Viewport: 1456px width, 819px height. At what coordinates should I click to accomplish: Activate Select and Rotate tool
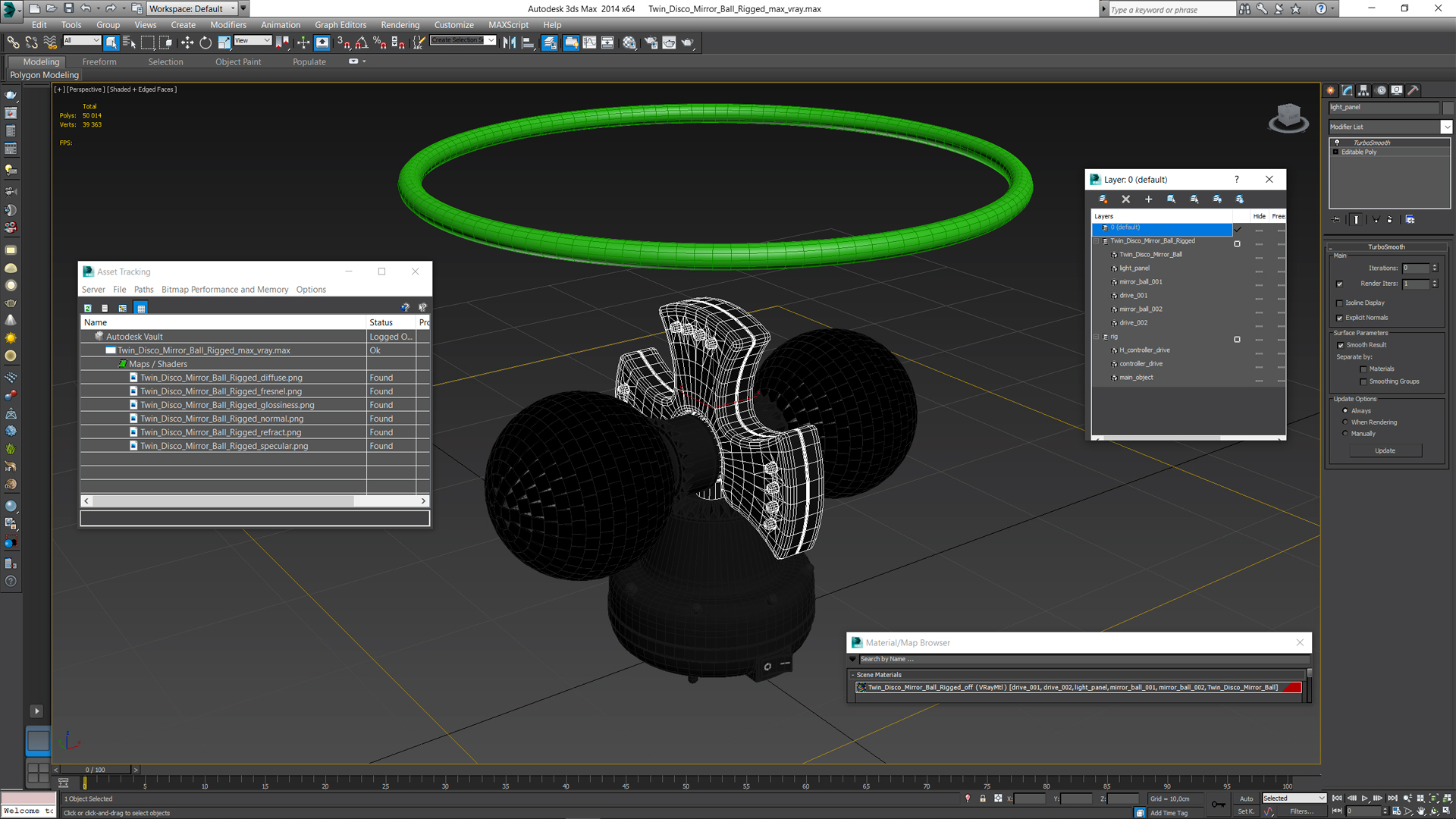206,42
